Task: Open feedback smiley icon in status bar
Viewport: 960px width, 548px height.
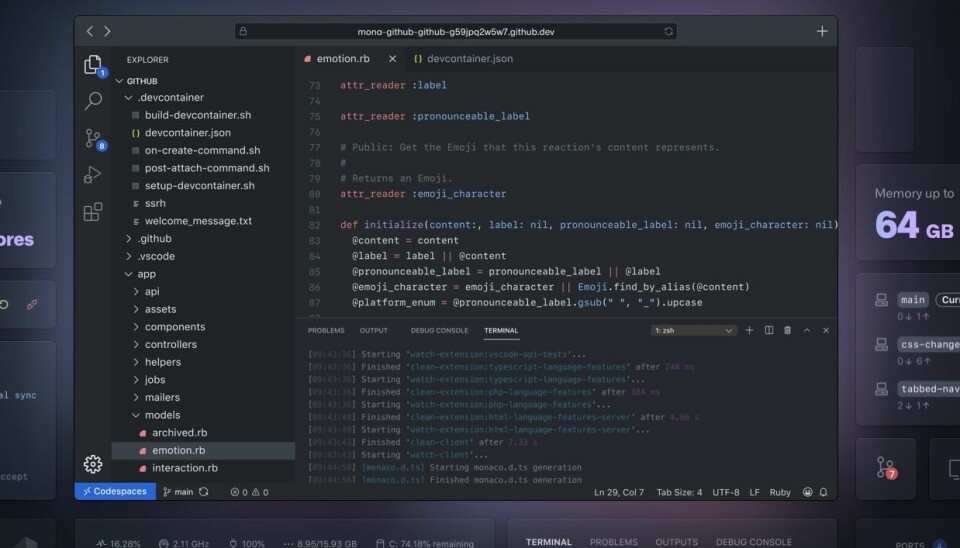Action: [808, 492]
